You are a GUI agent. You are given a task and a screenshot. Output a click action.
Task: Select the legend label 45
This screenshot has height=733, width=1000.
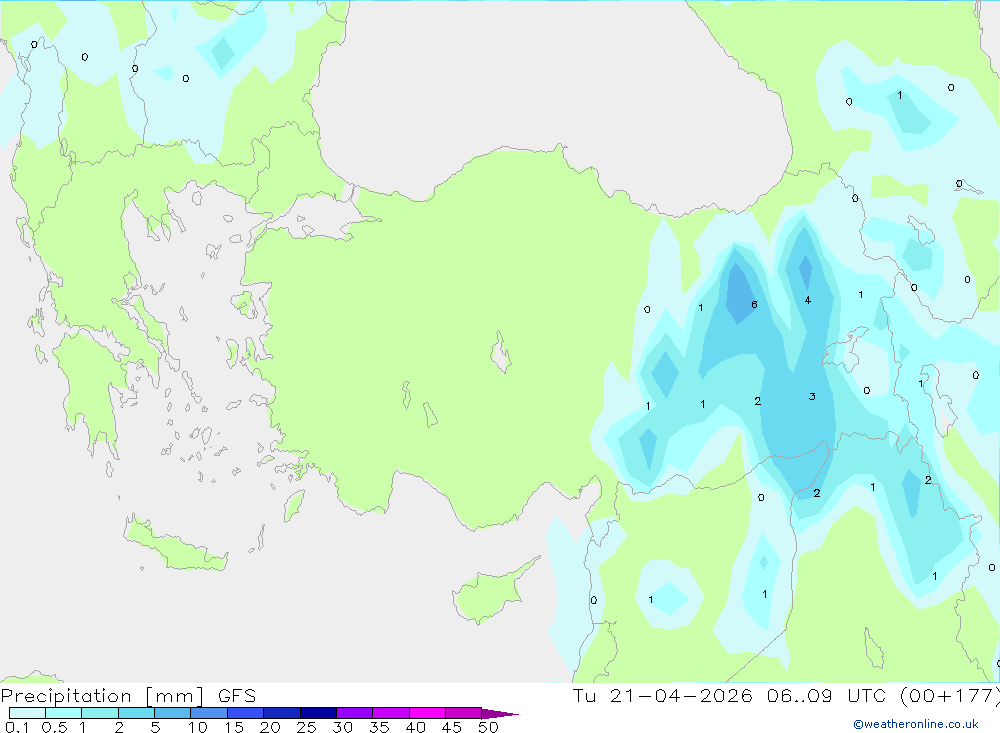tap(452, 727)
